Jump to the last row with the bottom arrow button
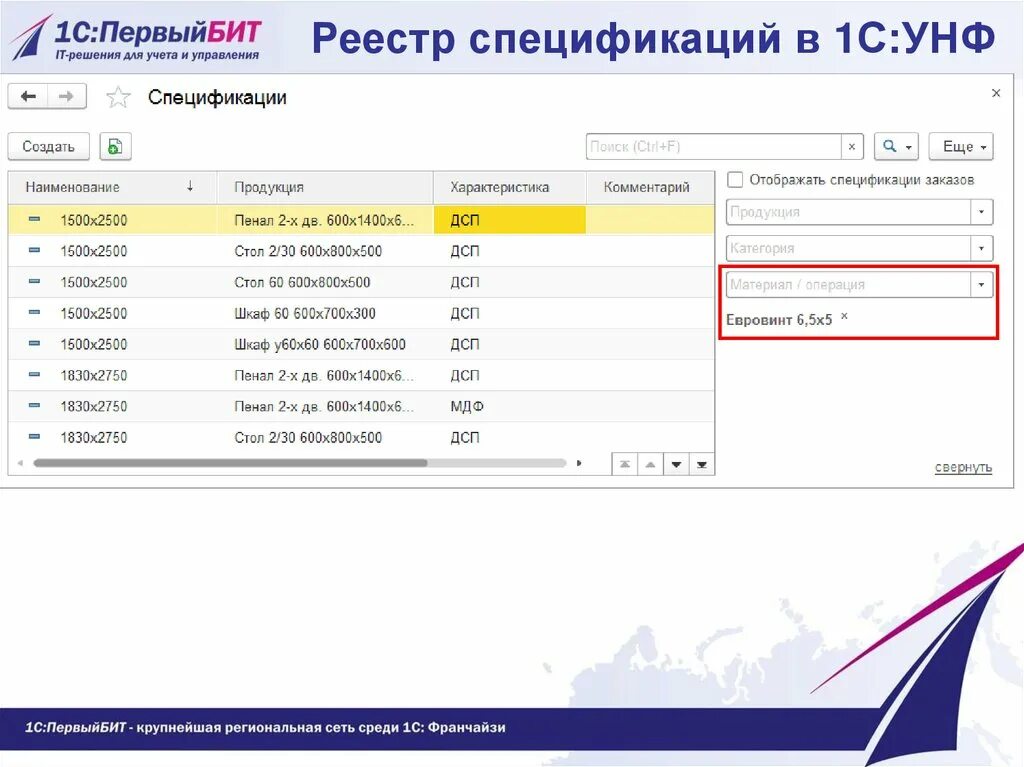The width and height of the screenshot is (1024, 767). coord(701,465)
